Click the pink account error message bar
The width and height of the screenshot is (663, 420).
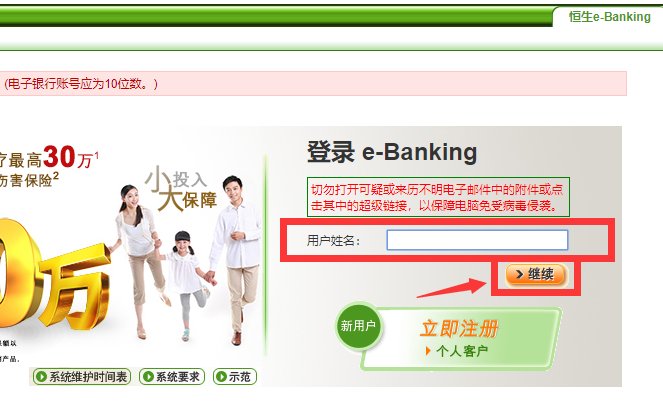[313, 83]
